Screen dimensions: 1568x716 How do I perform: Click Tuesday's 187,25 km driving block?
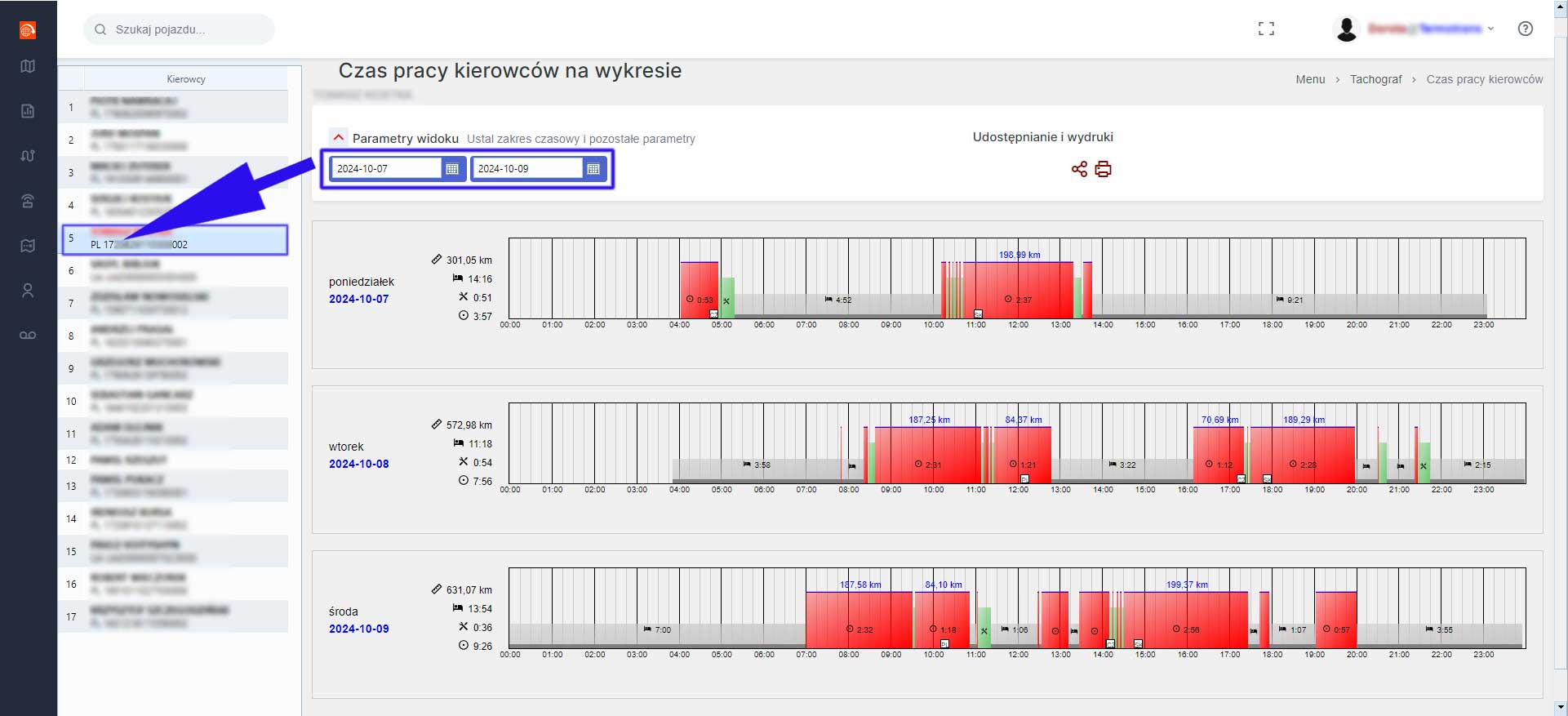coord(928,455)
